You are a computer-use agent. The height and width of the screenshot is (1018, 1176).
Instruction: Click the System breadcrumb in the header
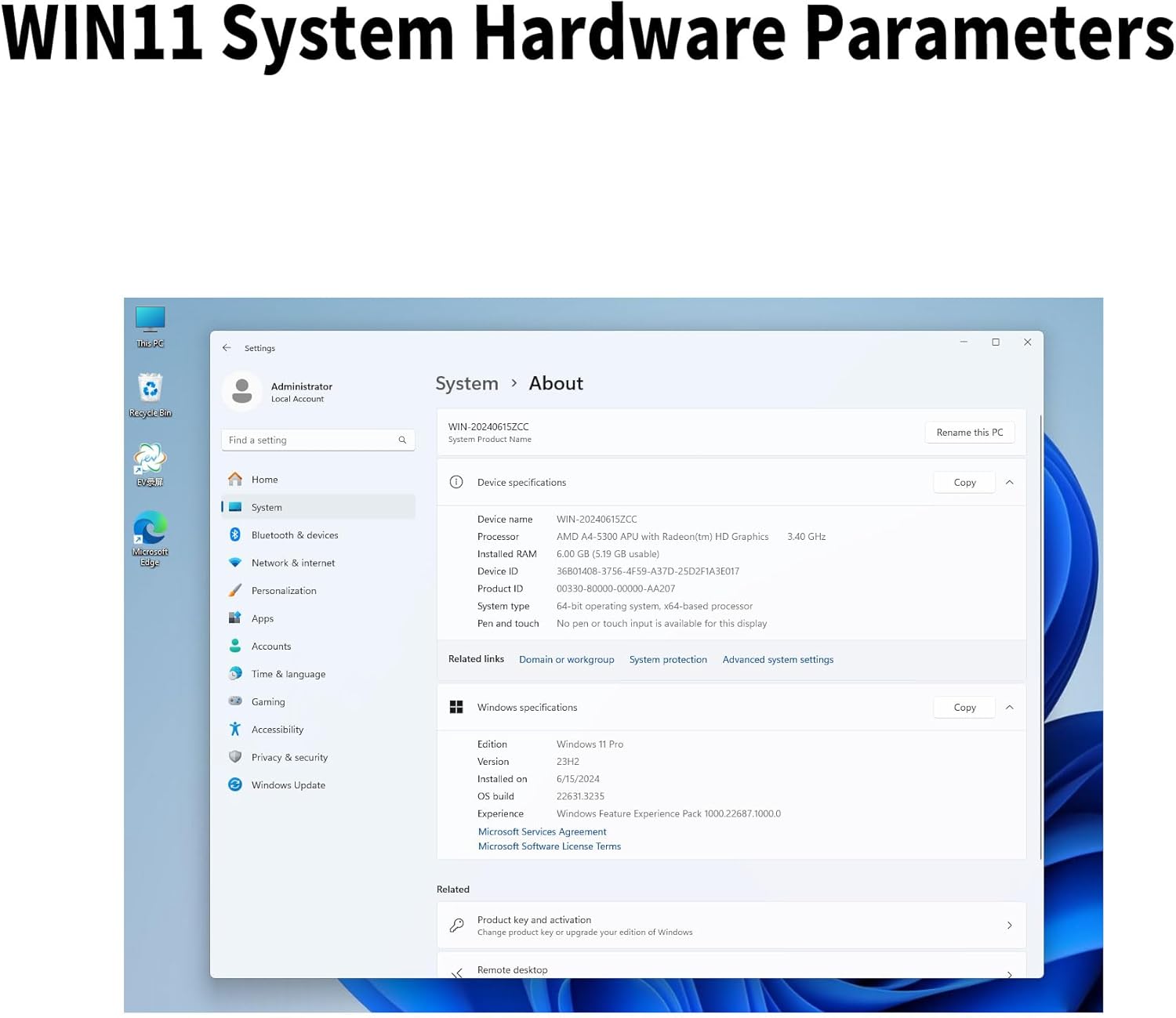(466, 383)
